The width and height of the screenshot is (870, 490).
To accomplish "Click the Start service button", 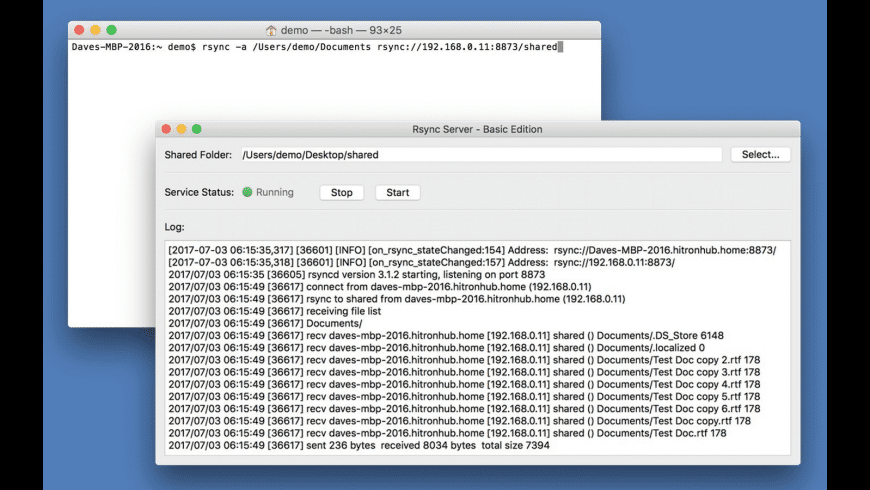I will [397, 193].
